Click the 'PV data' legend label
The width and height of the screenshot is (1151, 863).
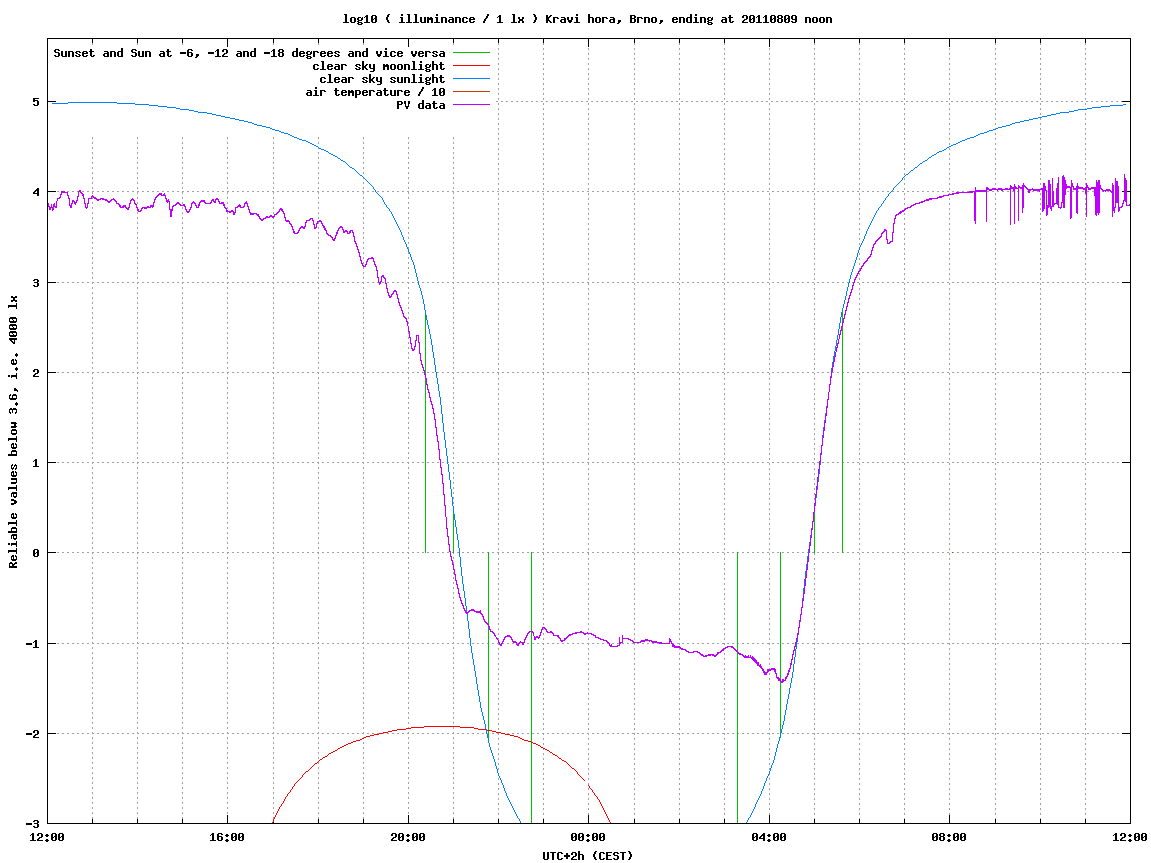pos(421,106)
